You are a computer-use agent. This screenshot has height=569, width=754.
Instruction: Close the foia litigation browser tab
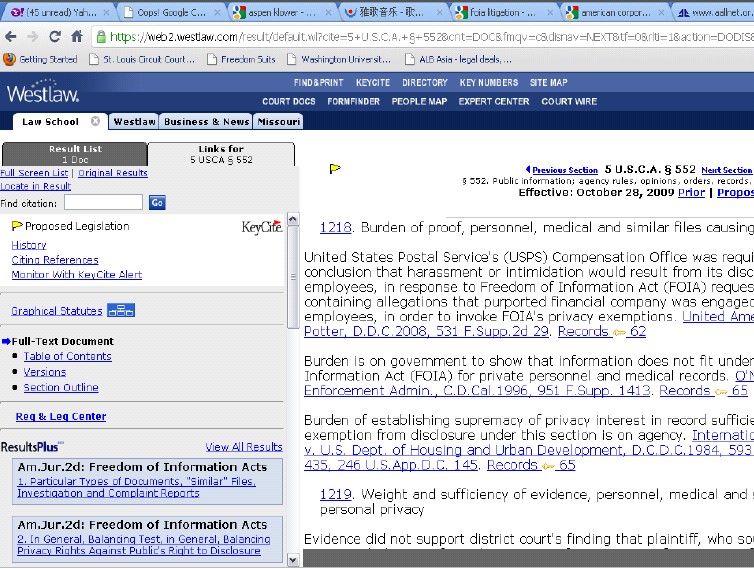pyautogui.click(x=551, y=13)
